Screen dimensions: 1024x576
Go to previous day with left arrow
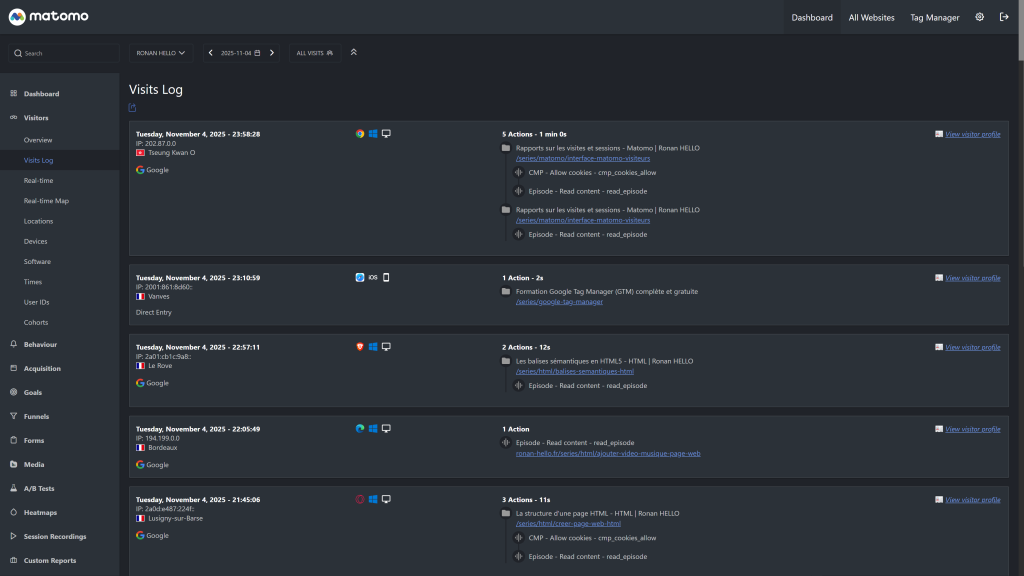(210, 53)
